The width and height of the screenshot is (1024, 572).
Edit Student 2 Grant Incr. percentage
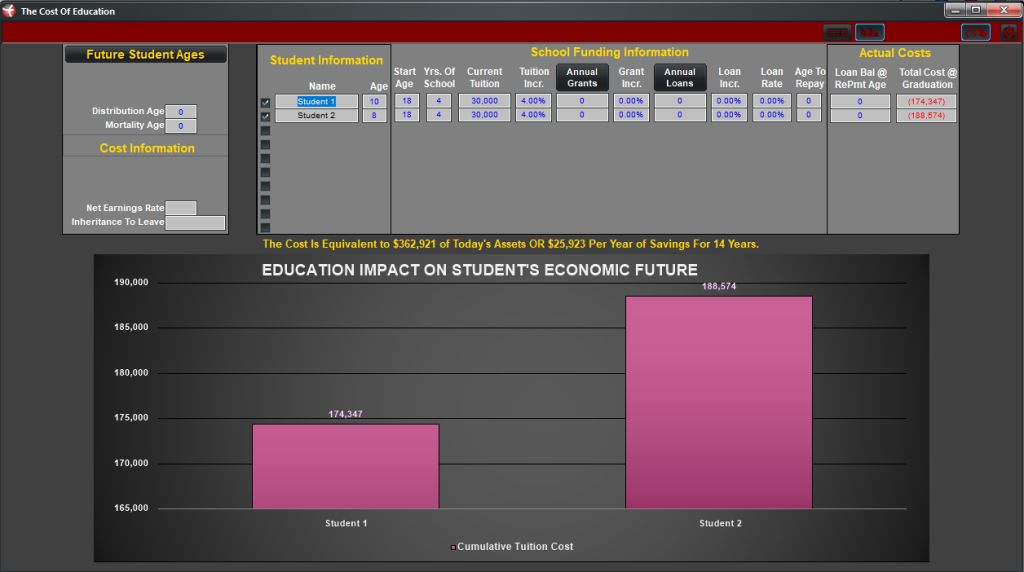pyautogui.click(x=631, y=115)
